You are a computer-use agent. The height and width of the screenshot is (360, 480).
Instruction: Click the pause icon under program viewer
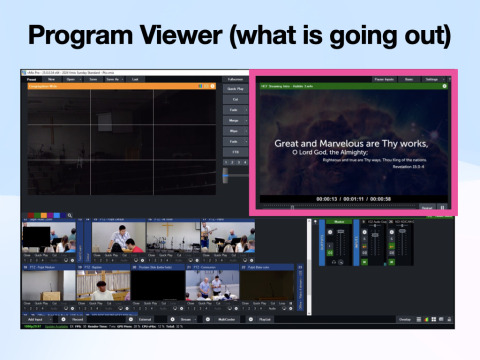click(x=443, y=208)
